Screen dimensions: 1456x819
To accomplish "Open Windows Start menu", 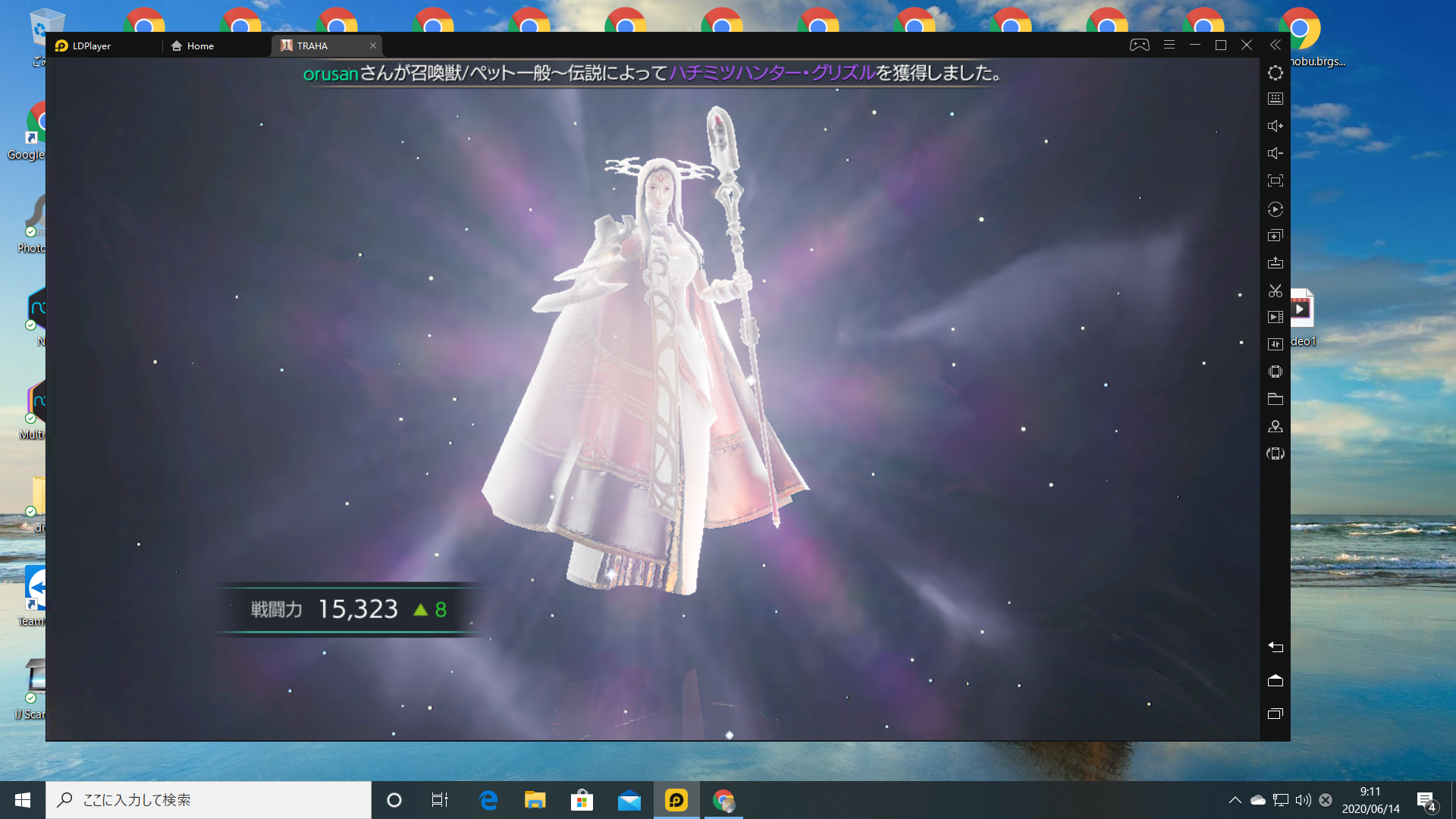I will pyautogui.click(x=23, y=800).
